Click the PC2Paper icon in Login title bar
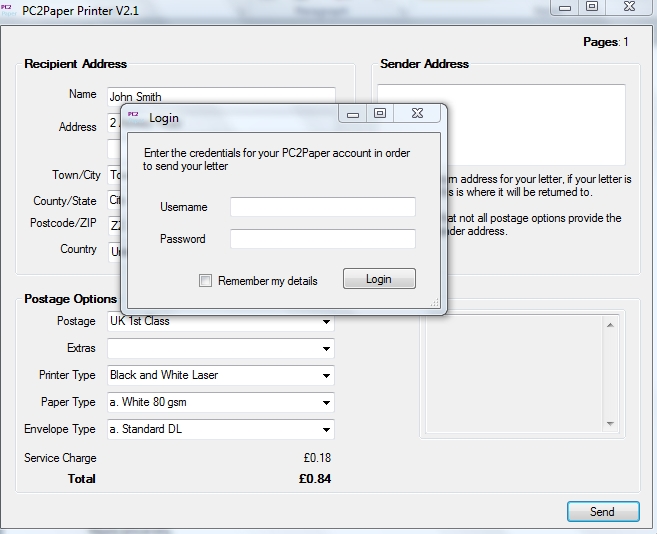 point(133,116)
